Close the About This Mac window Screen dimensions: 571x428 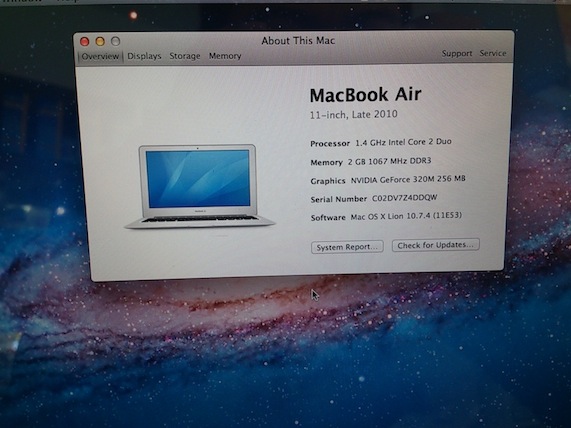(x=84, y=42)
